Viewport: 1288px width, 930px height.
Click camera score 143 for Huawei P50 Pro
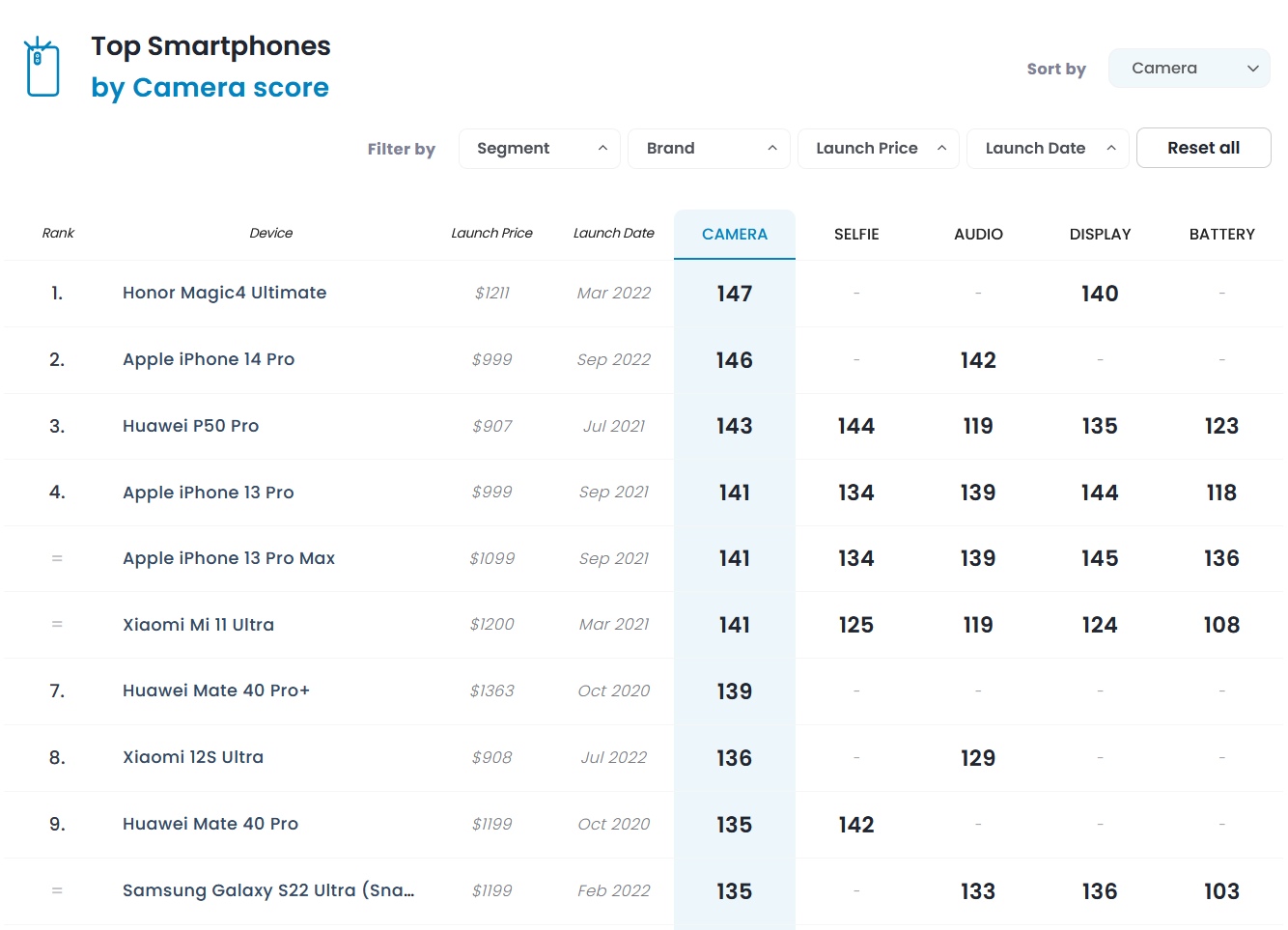click(735, 426)
